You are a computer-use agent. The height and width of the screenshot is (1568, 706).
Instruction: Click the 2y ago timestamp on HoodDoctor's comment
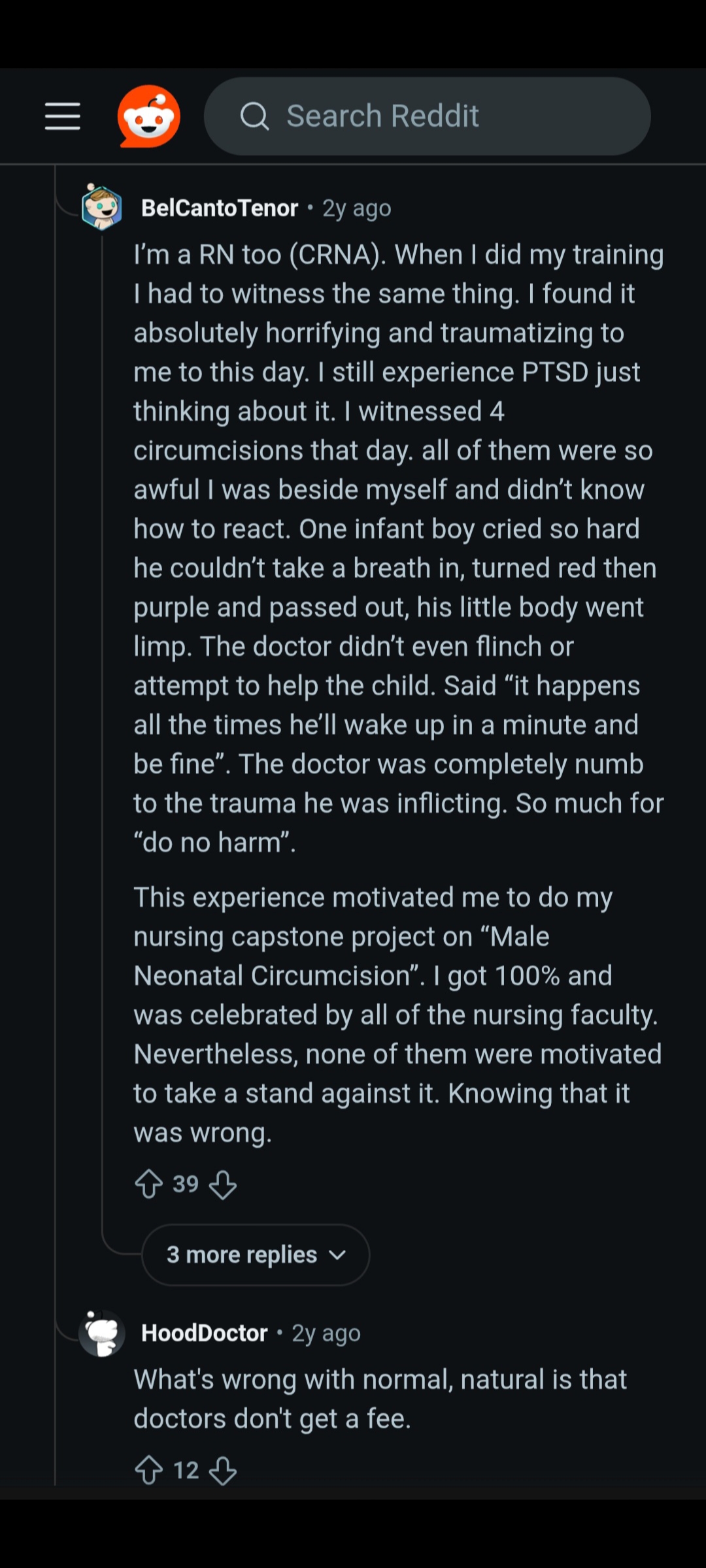coord(326,1333)
